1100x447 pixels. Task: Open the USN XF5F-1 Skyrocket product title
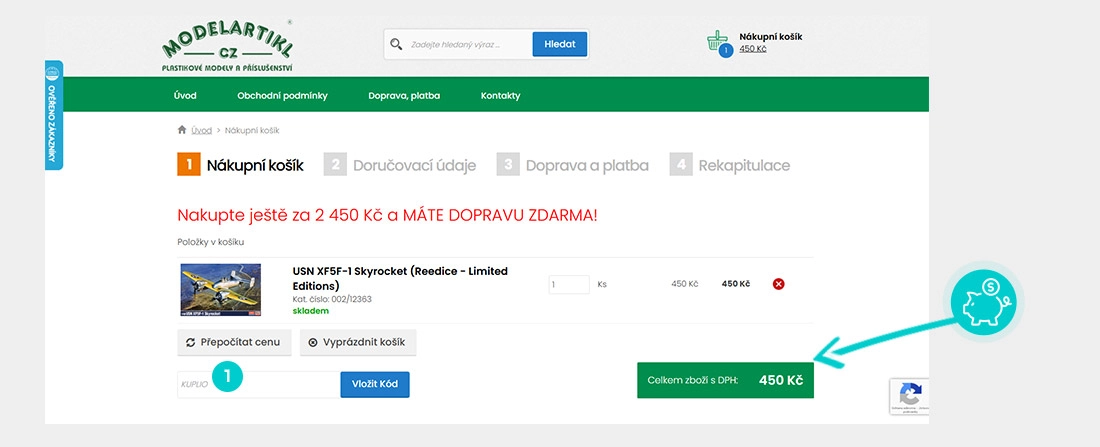point(400,278)
